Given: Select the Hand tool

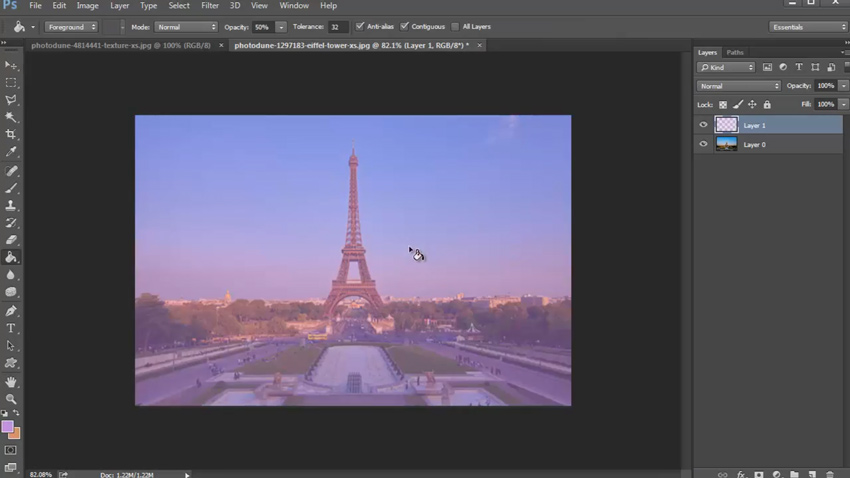Looking at the screenshot, I should (11, 382).
